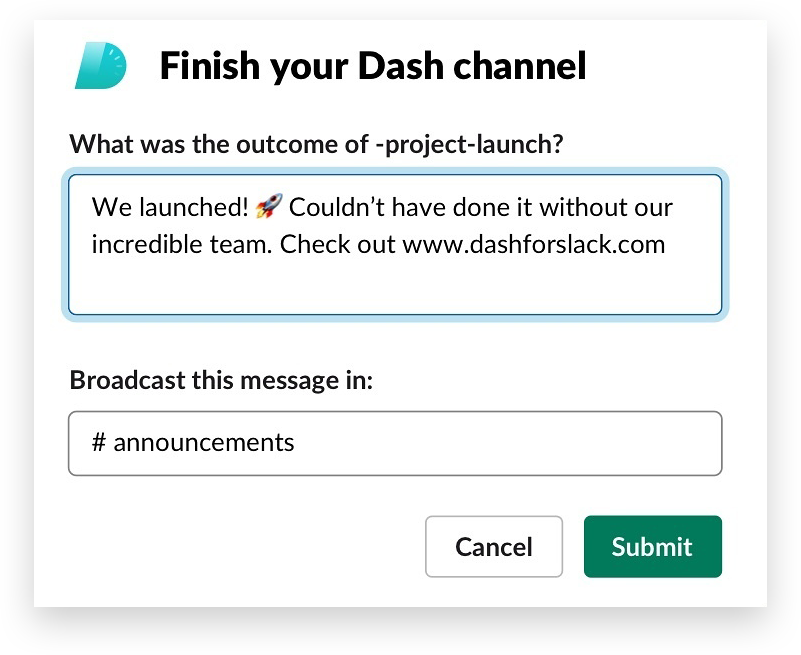Screen dimensions: 801x655
Task: Click '-project-launch?' in the question label
Action: click(x=469, y=145)
